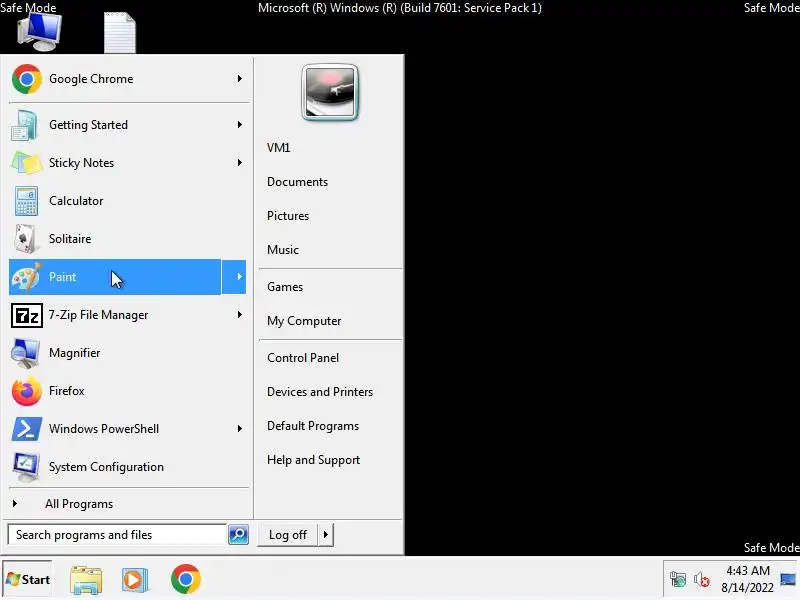
Task: Expand Google Chrome jump list arrow
Action: (239, 79)
